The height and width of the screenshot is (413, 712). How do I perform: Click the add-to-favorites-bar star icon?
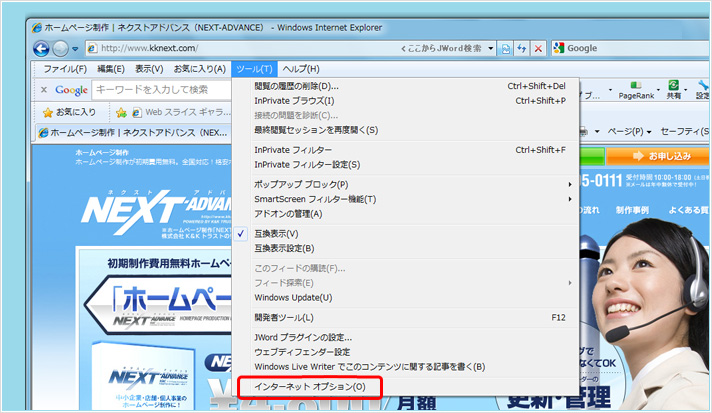point(121,112)
